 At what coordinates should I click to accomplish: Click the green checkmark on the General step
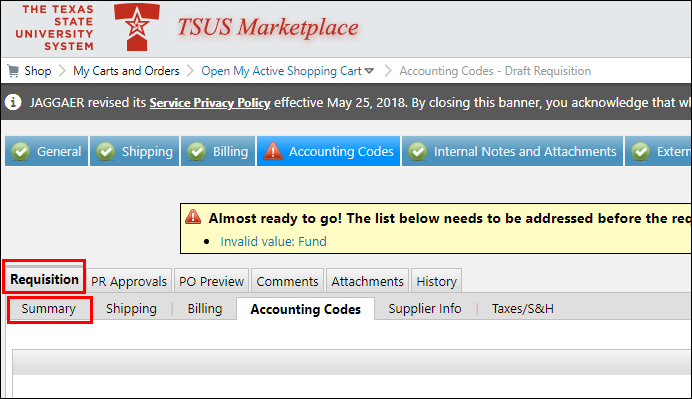pyautogui.click(x=21, y=151)
